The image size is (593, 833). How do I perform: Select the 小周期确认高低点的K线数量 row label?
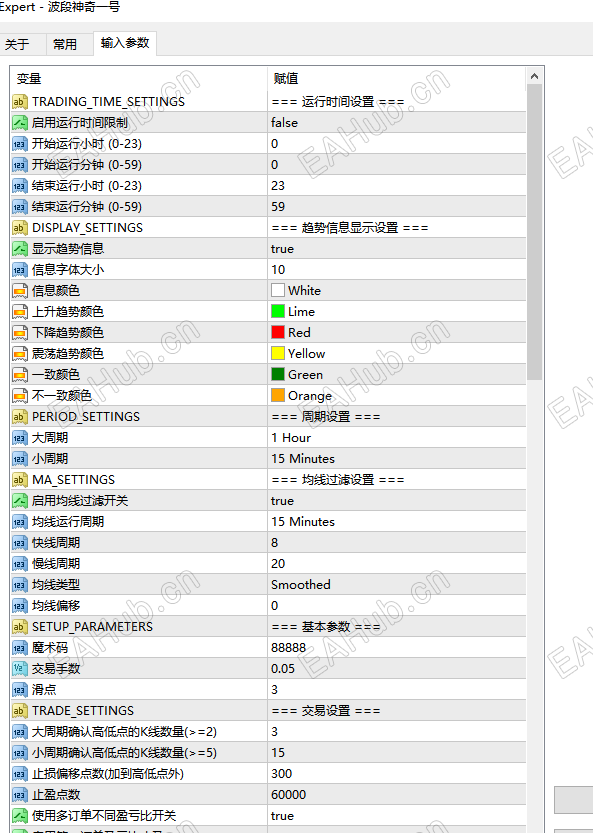pos(124,753)
